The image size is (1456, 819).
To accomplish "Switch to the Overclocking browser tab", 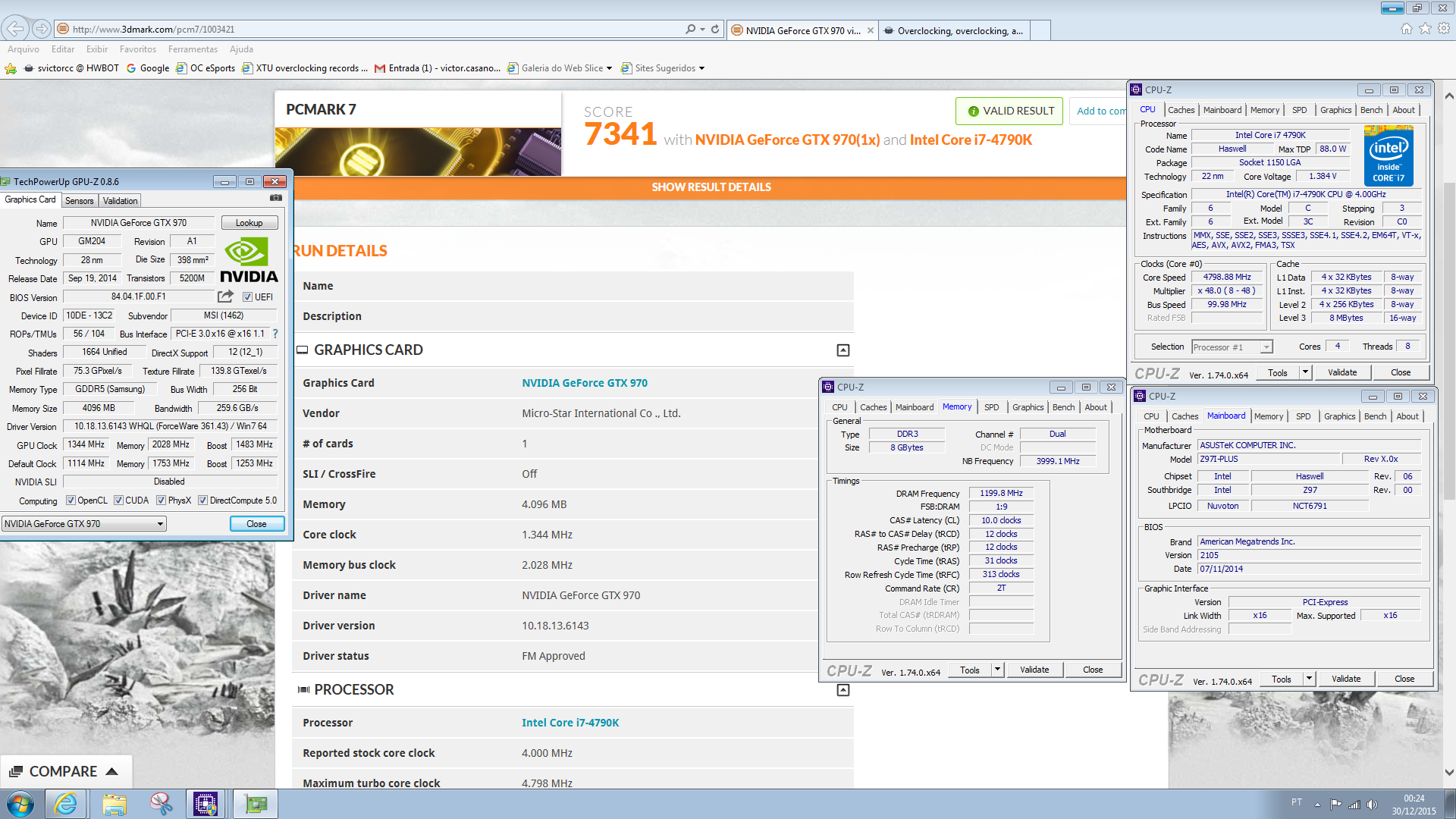I will pyautogui.click(x=955, y=30).
